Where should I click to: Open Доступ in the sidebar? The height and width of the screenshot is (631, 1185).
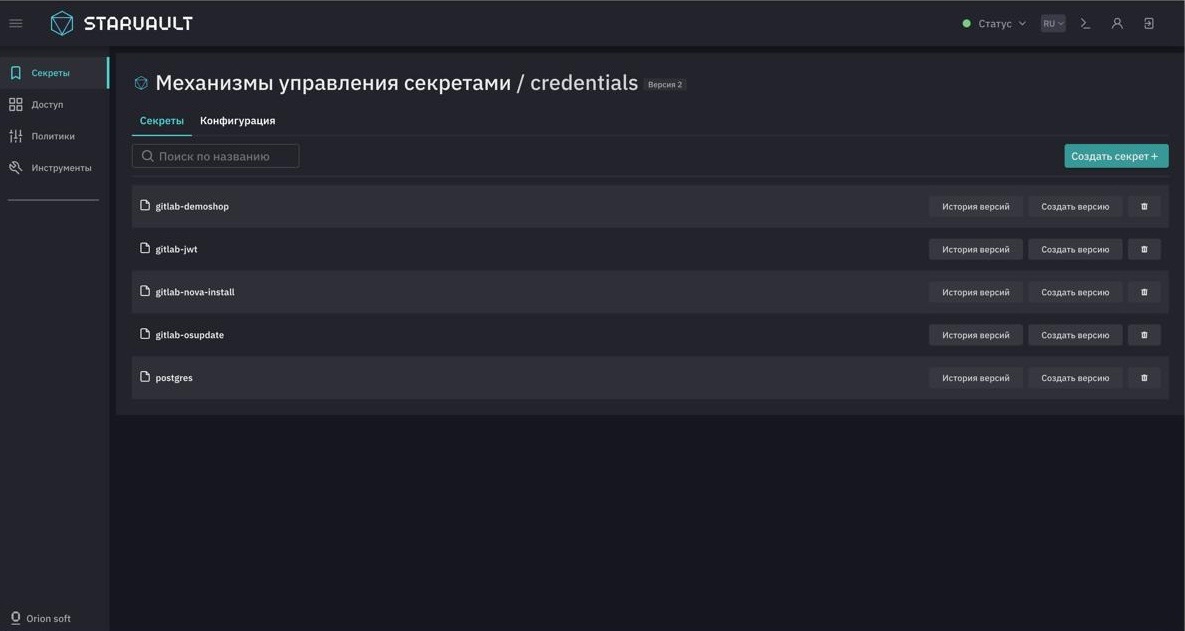pyautogui.click(x=47, y=104)
